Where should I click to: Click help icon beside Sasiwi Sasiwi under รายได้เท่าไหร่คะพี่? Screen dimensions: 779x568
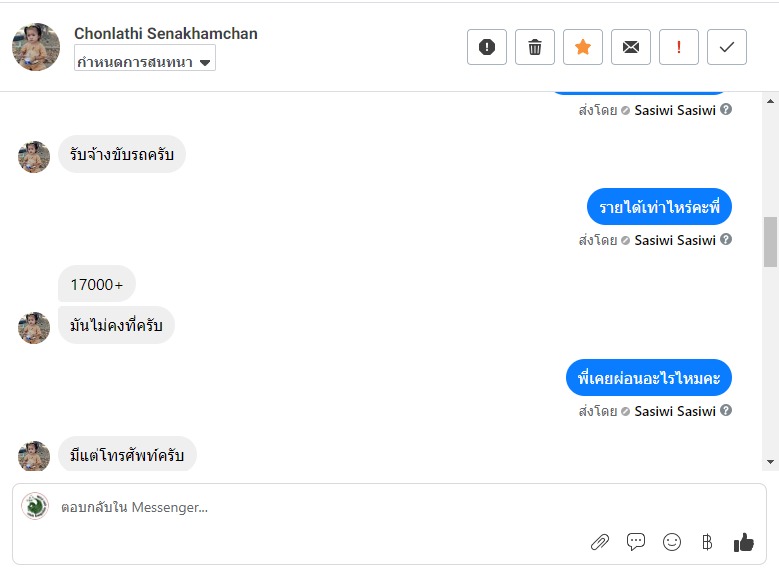coord(726,240)
